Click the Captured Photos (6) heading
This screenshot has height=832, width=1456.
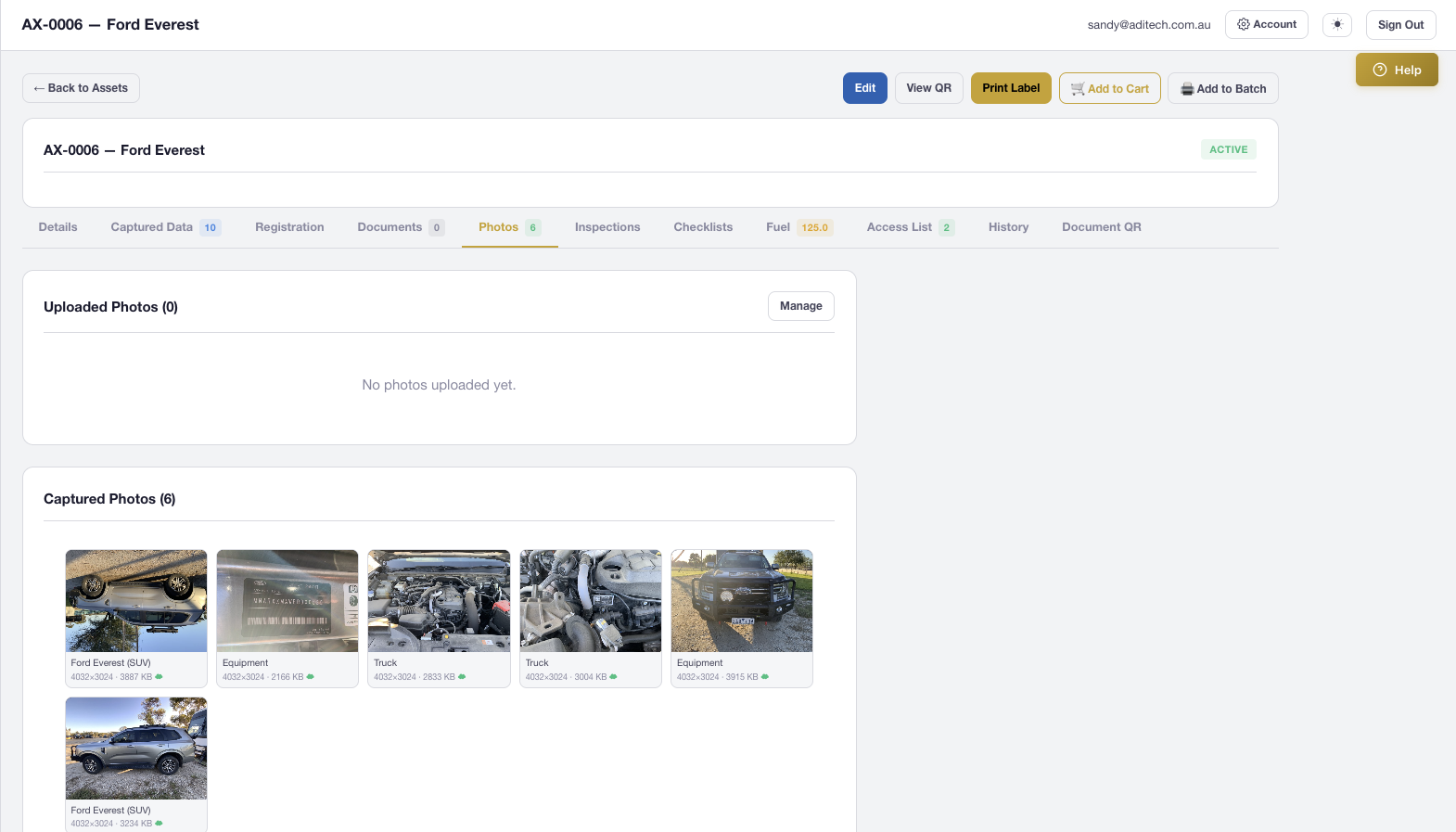(109, 499)
